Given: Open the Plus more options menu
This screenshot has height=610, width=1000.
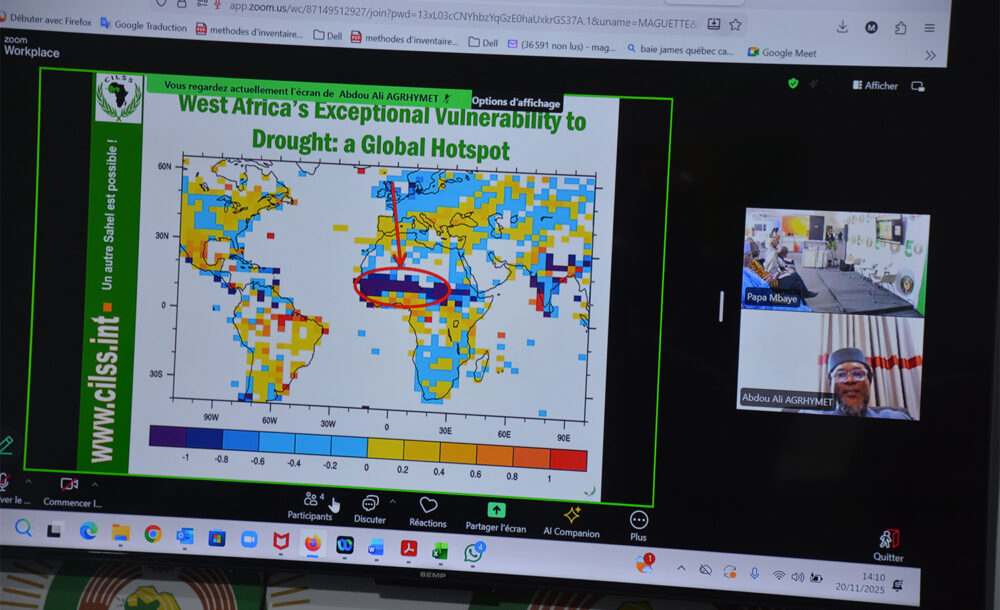Looking at the screenshot, I should pyautogui.click(x=638, y=523).
